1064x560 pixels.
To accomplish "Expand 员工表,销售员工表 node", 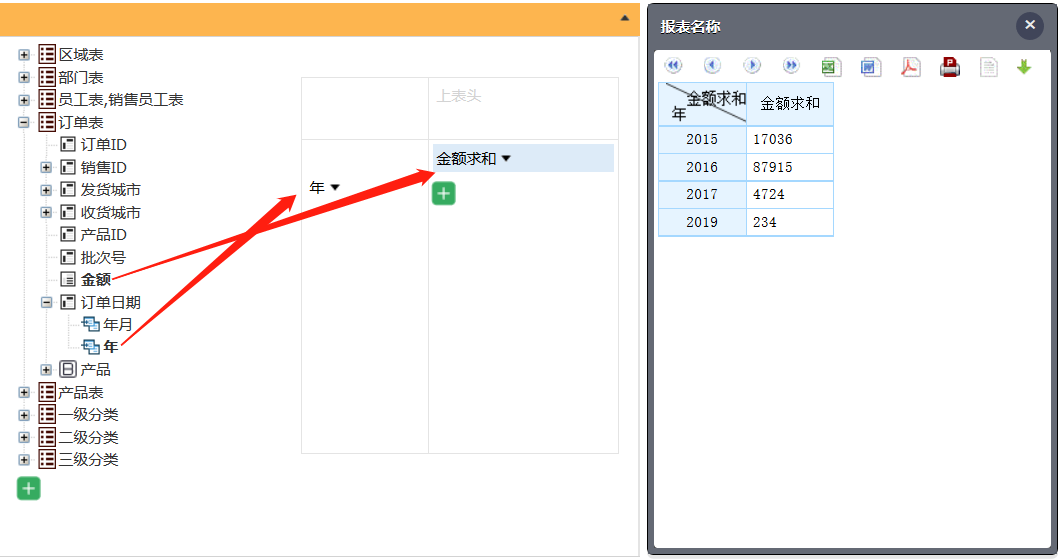I will click(x=24, y=100).
